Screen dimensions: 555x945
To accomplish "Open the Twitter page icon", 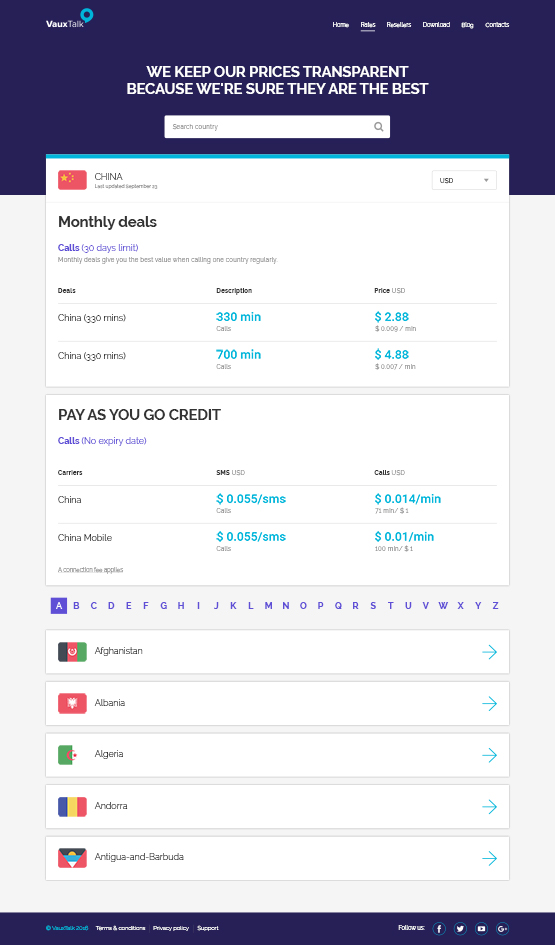I will click(460, 929).
